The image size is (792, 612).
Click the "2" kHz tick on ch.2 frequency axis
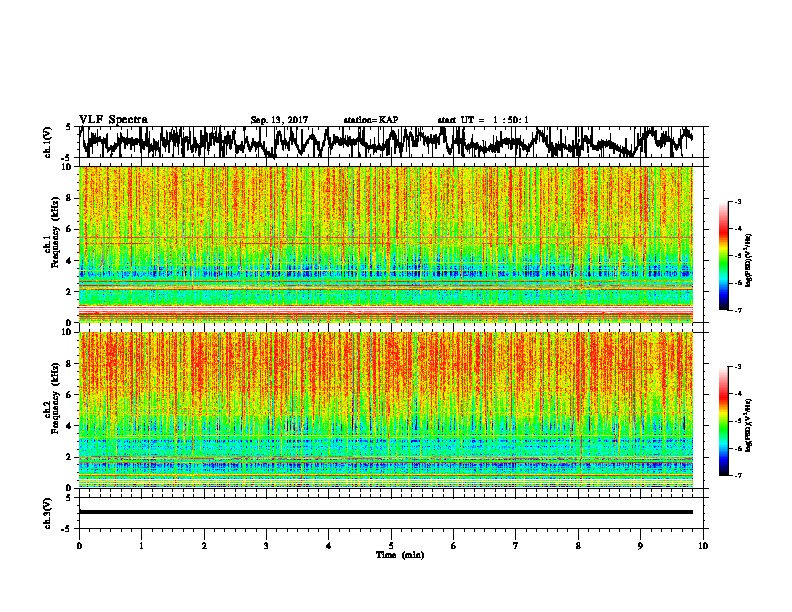coord(69,457)
